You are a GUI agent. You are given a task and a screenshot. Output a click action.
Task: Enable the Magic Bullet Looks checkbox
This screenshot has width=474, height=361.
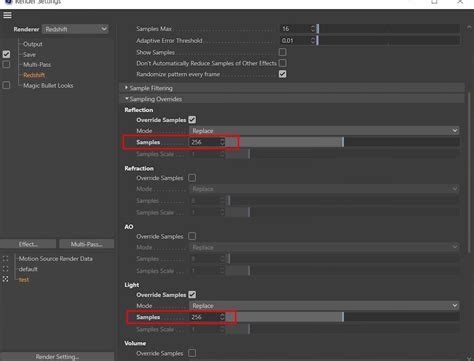click(6, 85)
